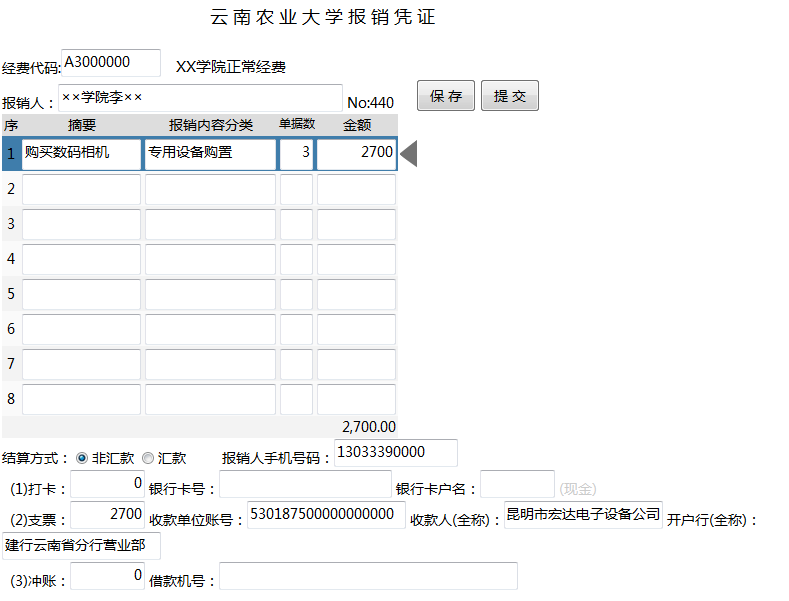Click the 收款人(全称) payee name field
Viewport: 789px width, 601px height.
(x=583, y=515)
